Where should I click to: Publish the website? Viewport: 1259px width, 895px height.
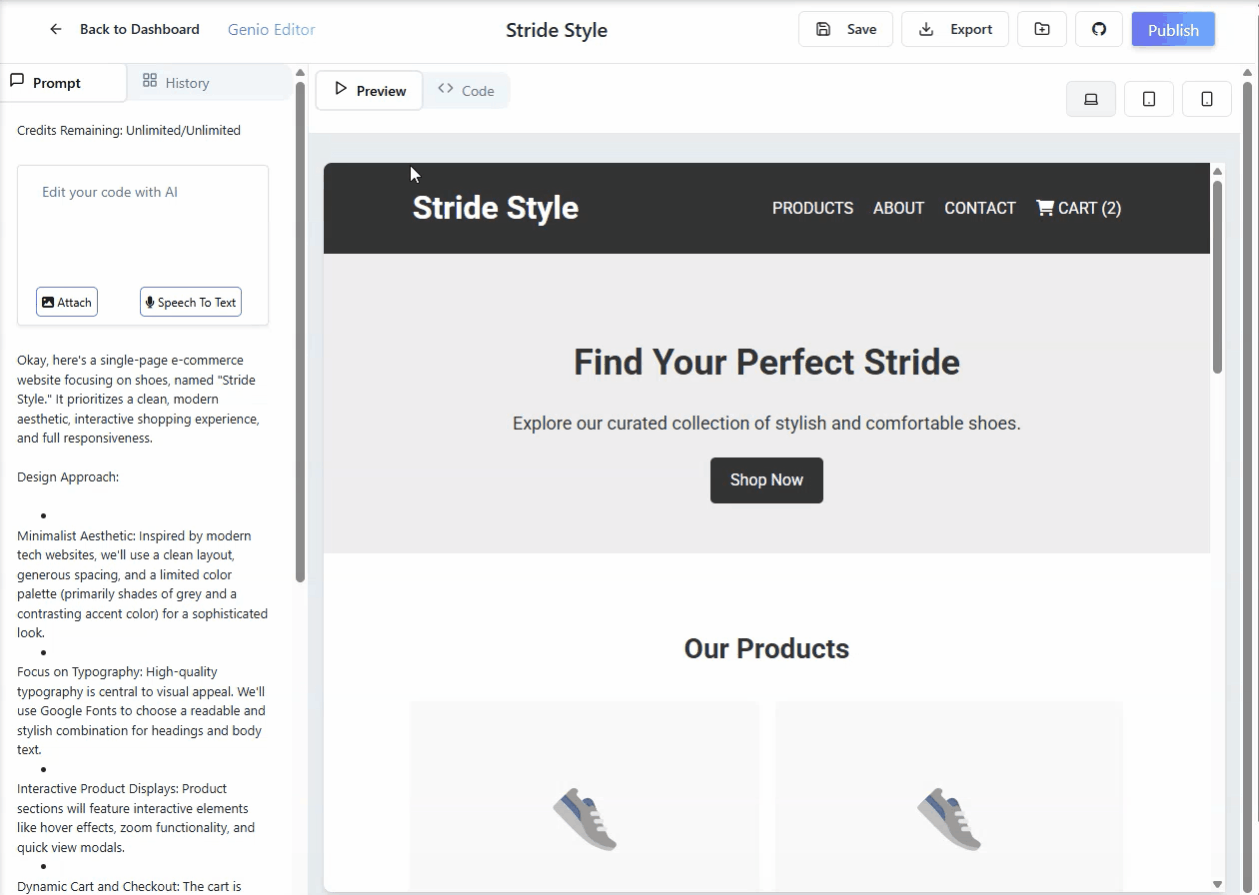point(1173,29)
